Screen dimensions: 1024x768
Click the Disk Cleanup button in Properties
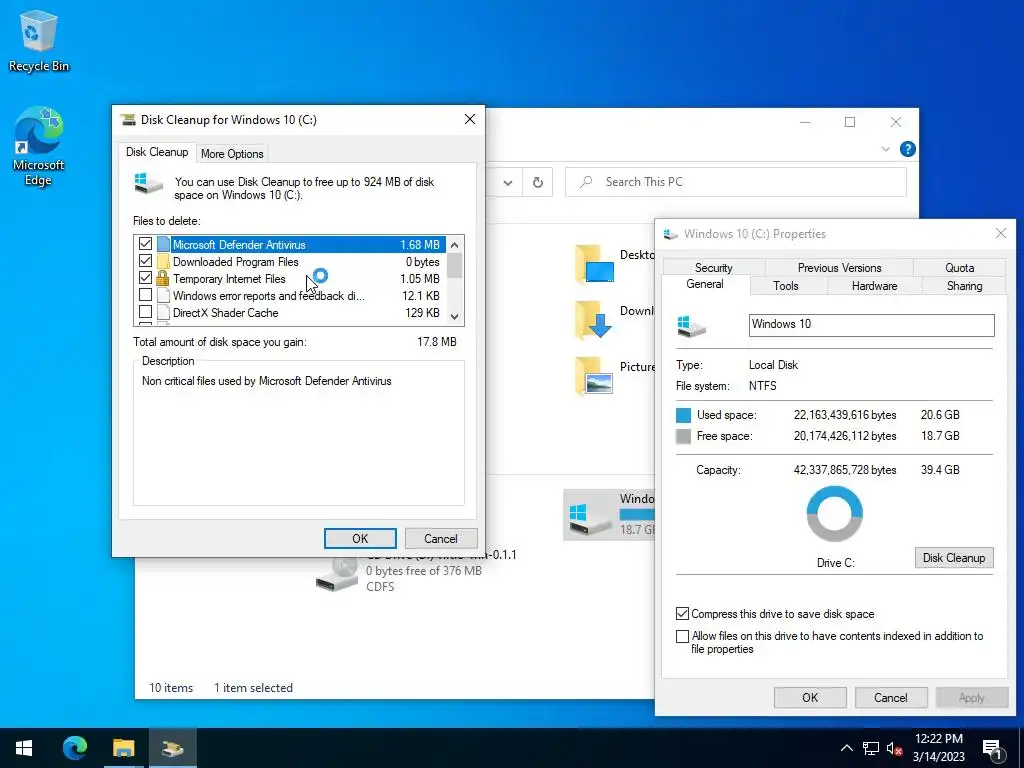tap(953, 558)
